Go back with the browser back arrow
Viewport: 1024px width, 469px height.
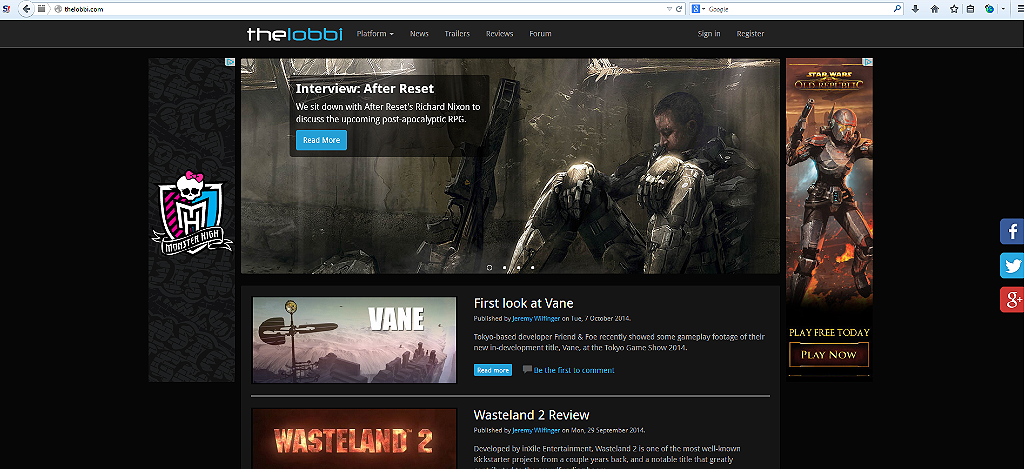click(26, 9)
